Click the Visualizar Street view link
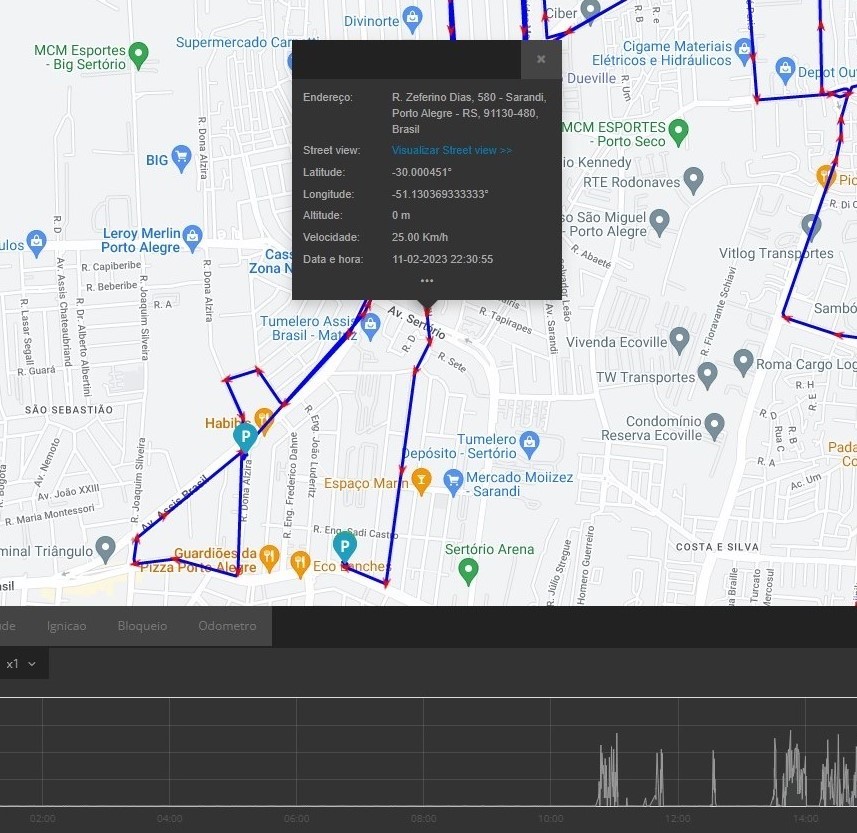This screenshot has height=833, width=857. [451, 150]
